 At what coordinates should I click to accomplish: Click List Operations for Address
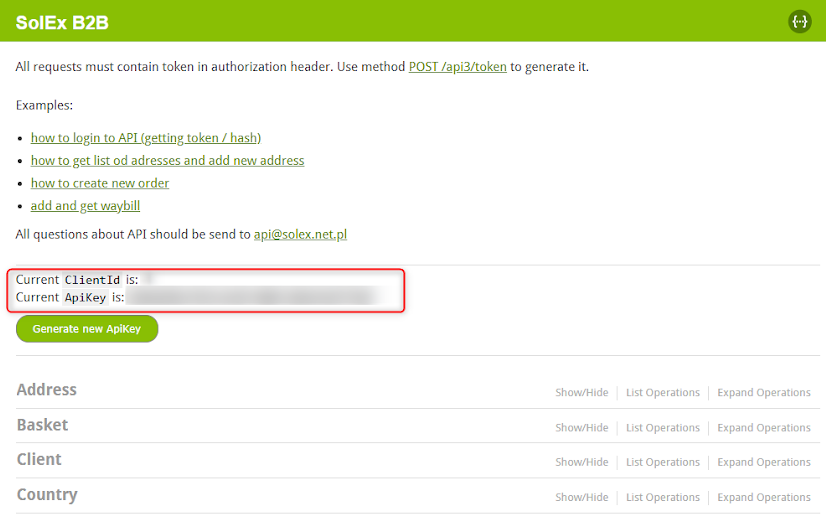(663, 392)
